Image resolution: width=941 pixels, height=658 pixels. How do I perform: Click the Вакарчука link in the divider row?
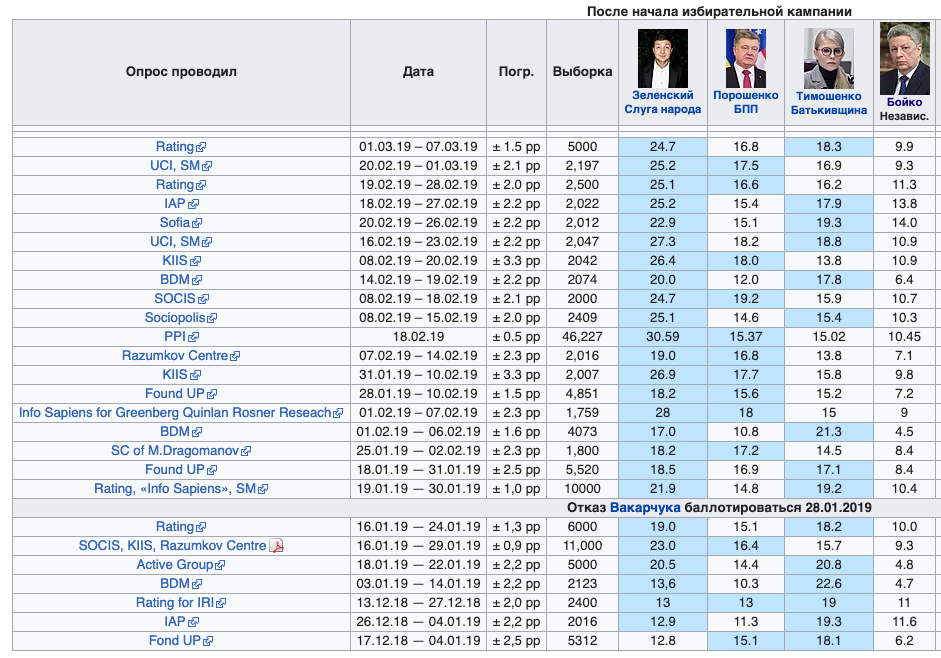[x=645, y=508]
